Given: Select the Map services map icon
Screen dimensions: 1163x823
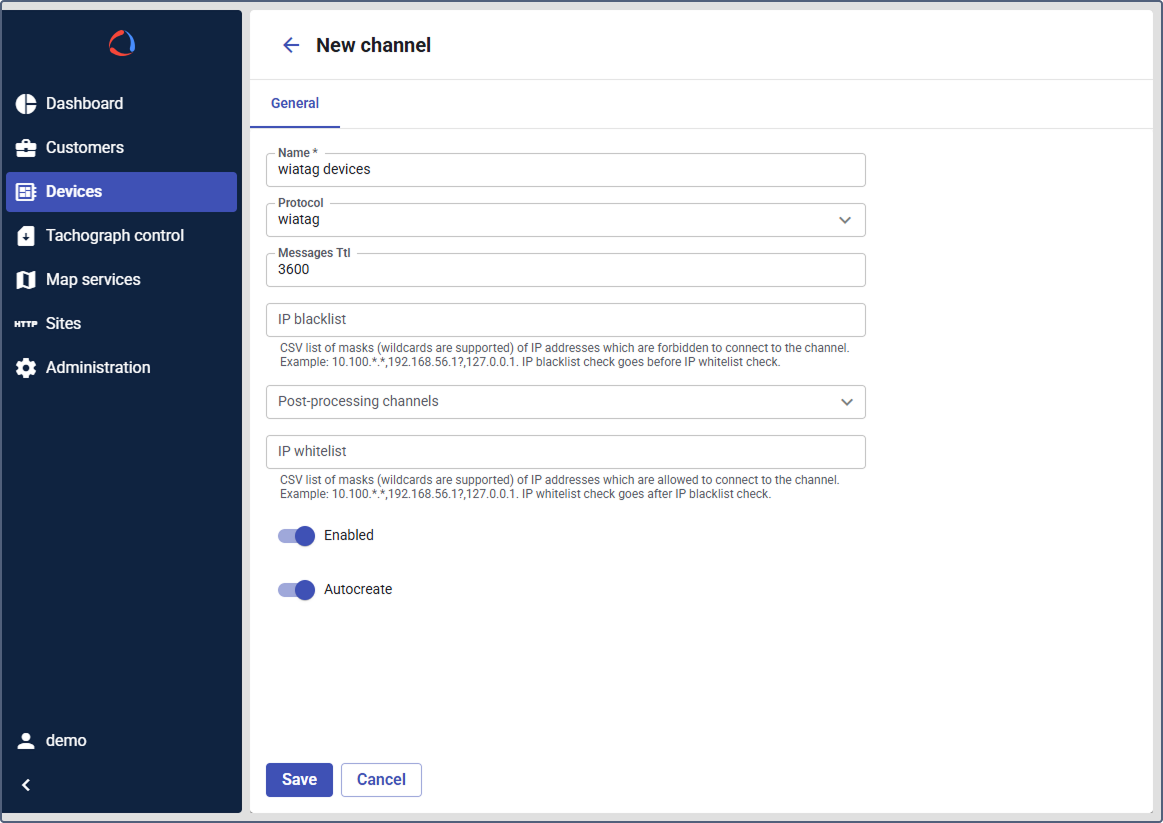Looking at the screenshot, I should tap(26, 280).
